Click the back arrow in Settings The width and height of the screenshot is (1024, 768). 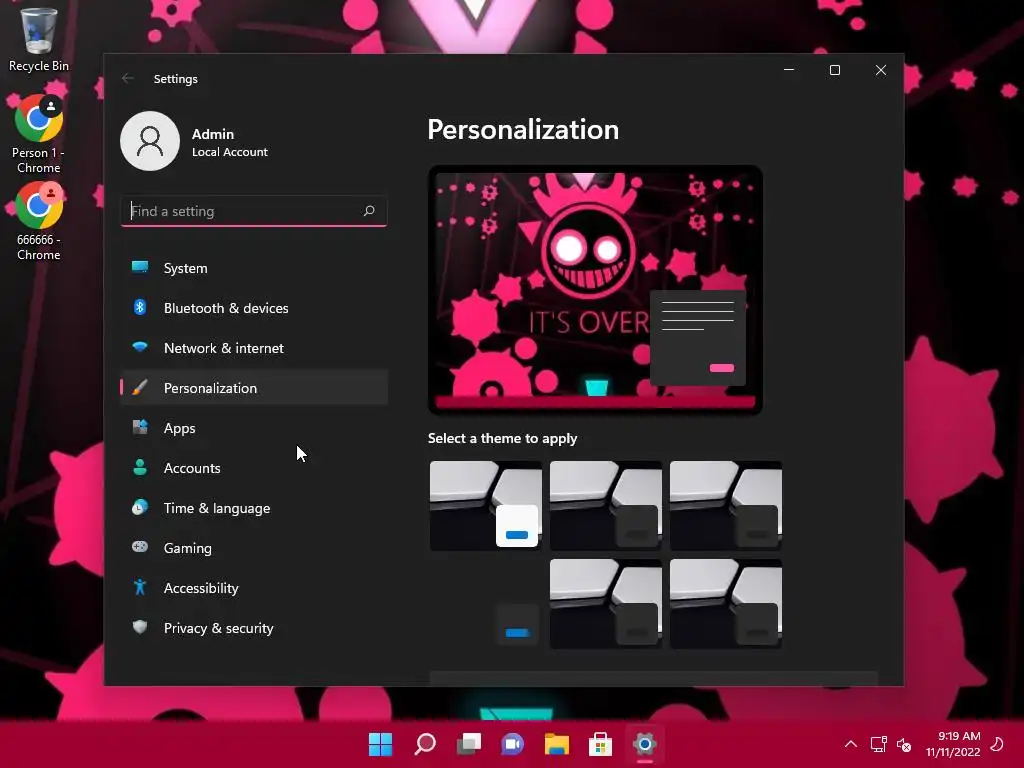(127, 78)
